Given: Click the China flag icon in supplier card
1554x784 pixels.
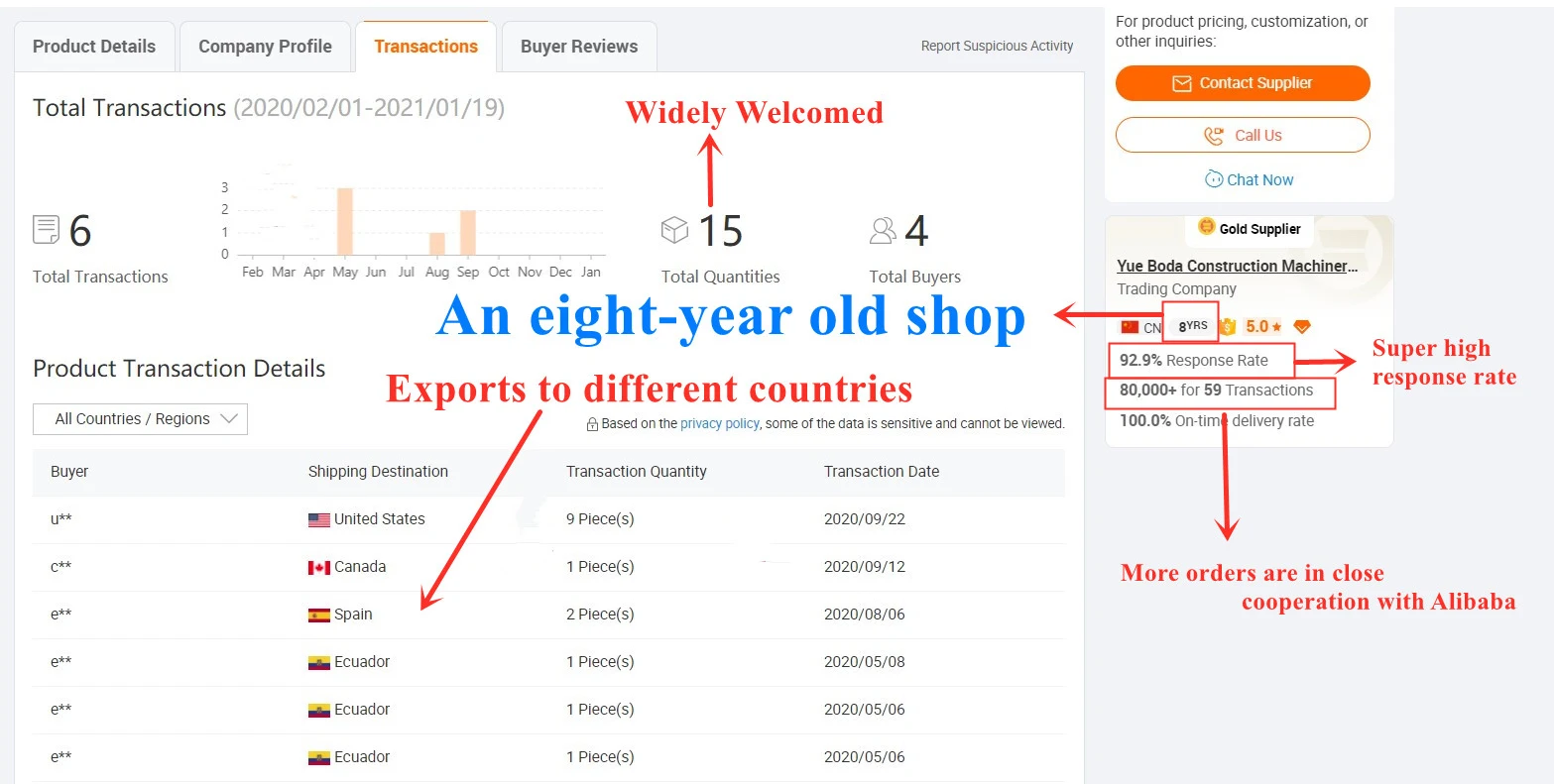Looking at the screenshot, I should pyautogui.click(x=1130, y=327).
